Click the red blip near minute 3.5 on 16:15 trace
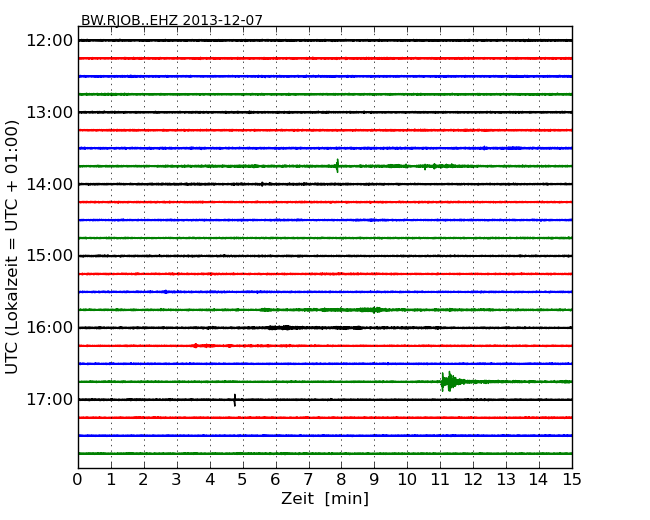 (x=196, y=345)
